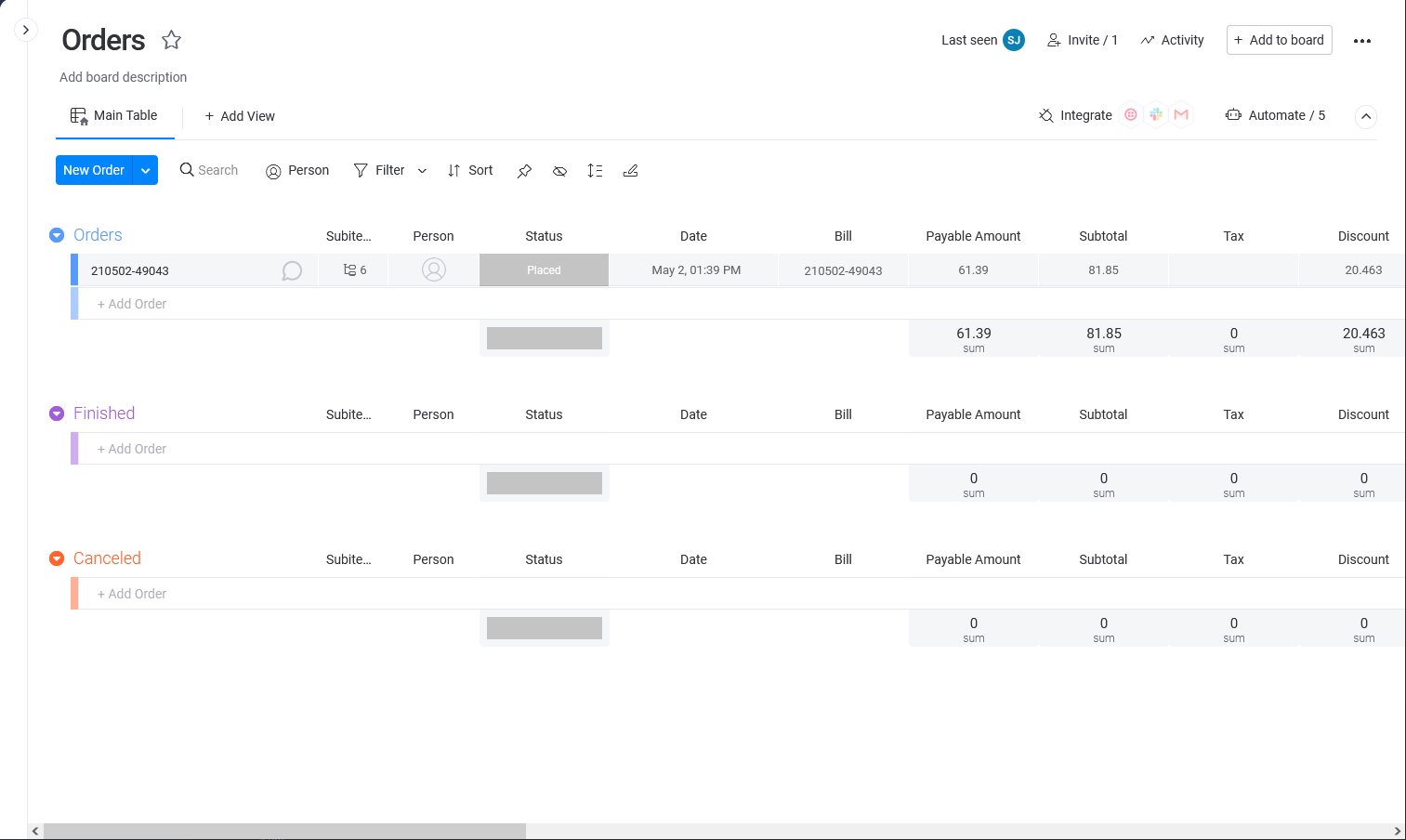Click the Gmail integration icon
Screen dimensions: 1406x840
click(x=1181, y=115)
